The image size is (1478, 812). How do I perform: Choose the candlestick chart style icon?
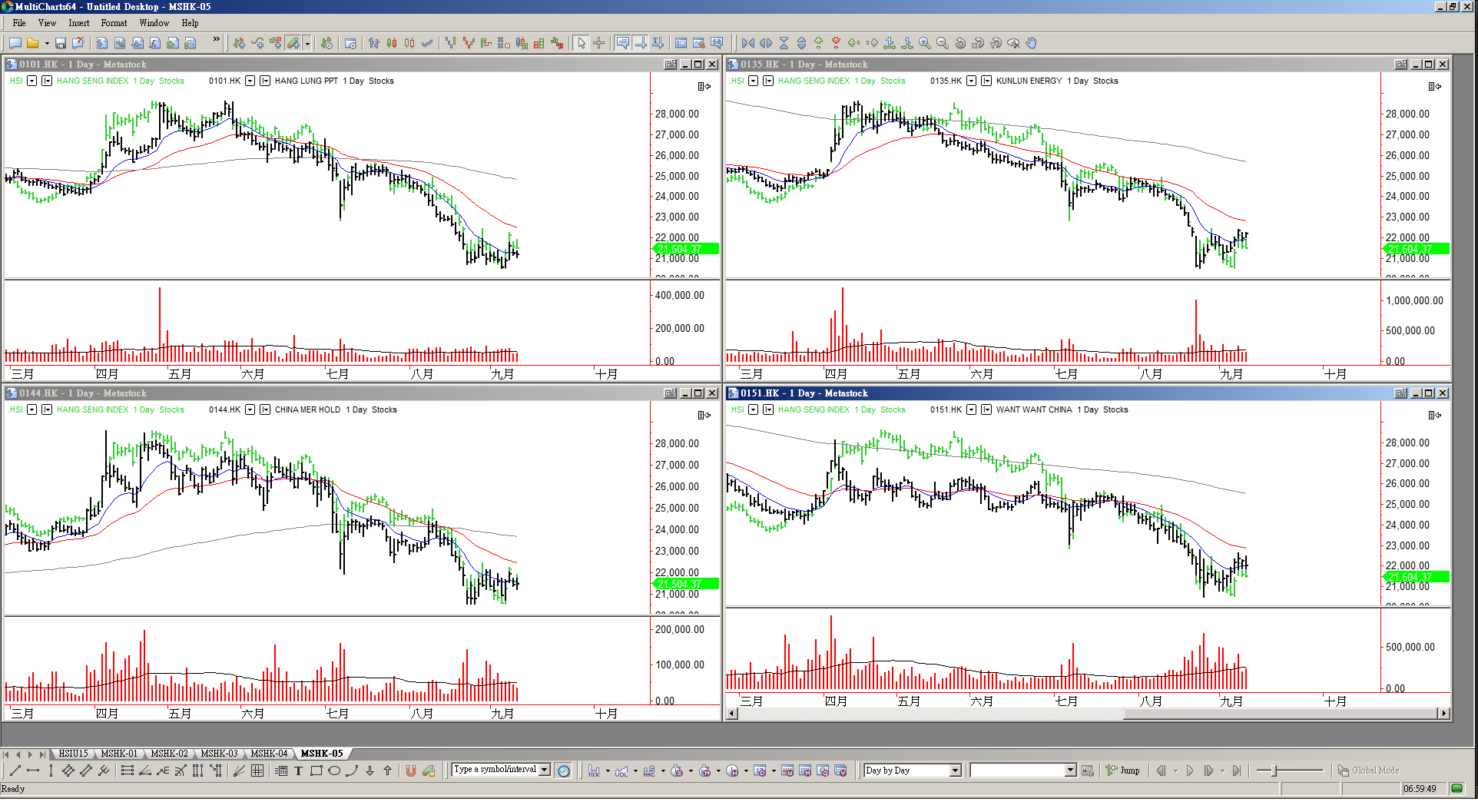coord(392,43)
